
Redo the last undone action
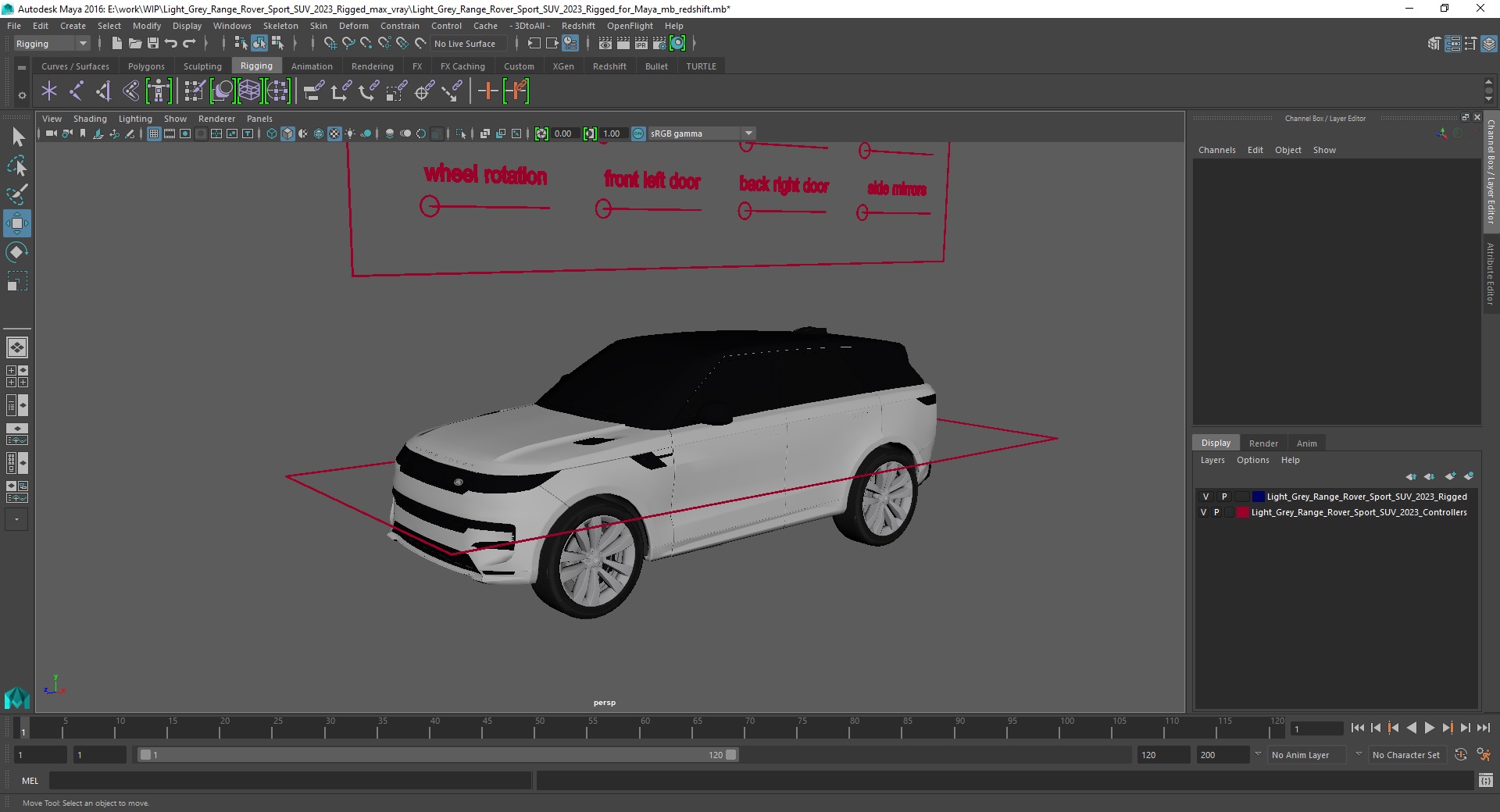point(190,44)
